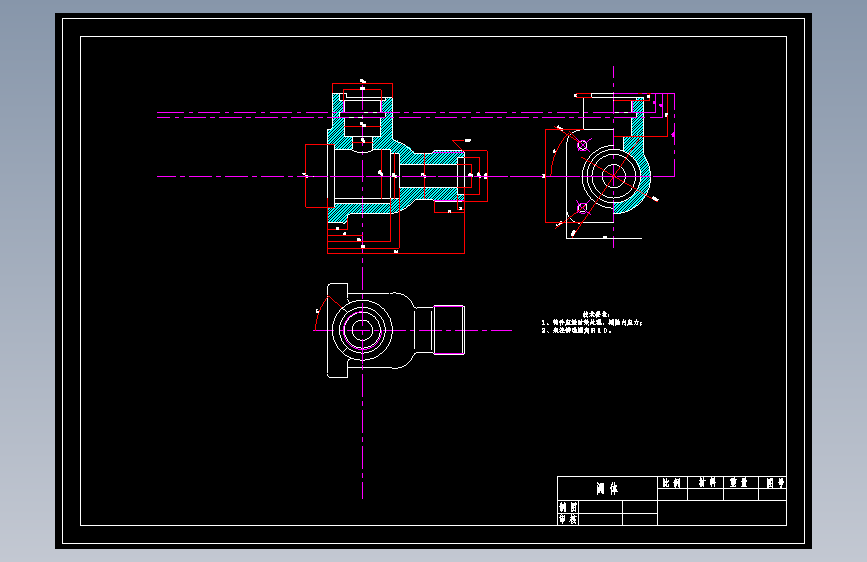This screenshot has height=562, width=867.
Task: Select the hatched sectional front view
Action: tap(395, 160)
